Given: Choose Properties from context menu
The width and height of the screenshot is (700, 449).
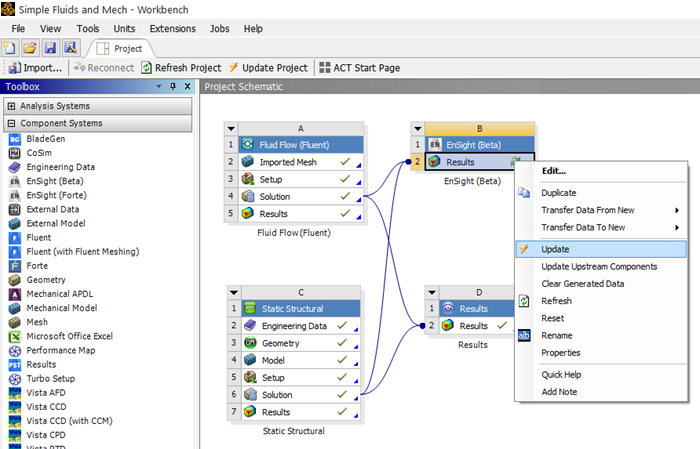Looking at the screenshot, I should (x=601, y=353).
